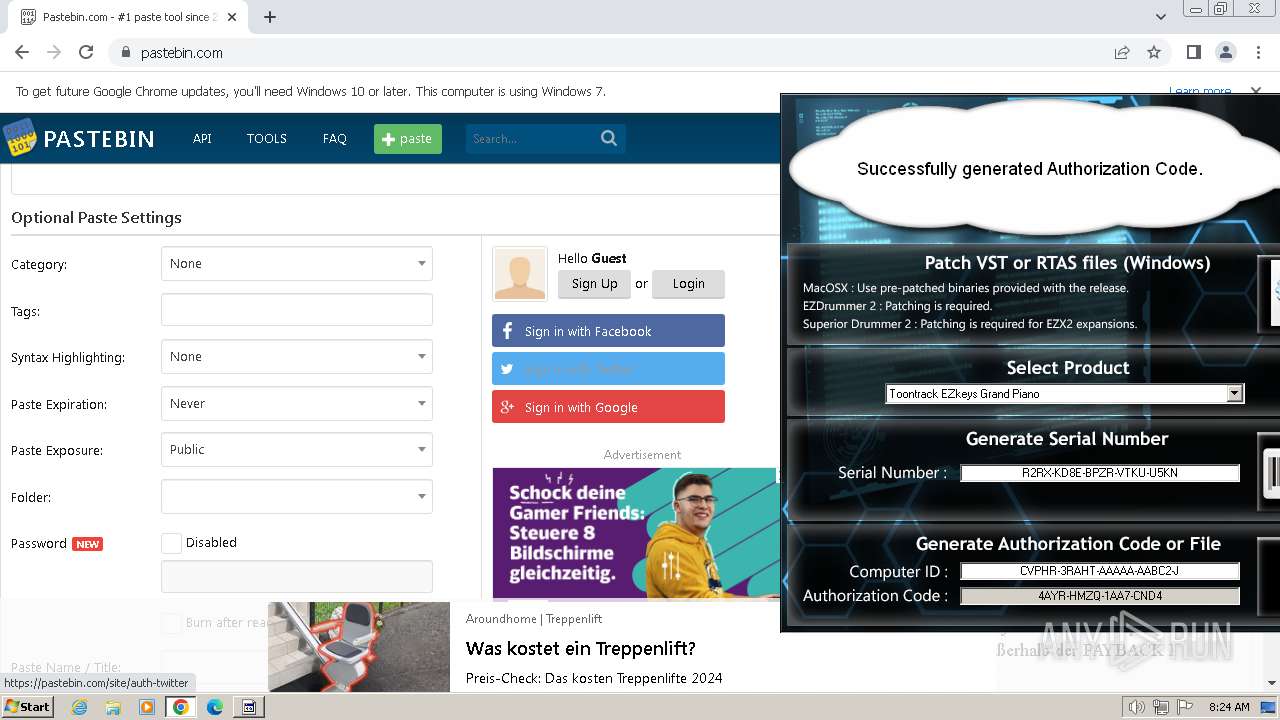Click the guest avatar image

[x=520, y=274]
